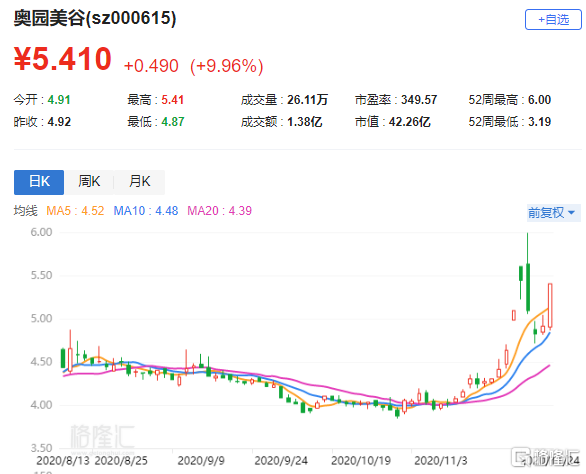Click the 5.00 y-axis label
The height and width of the screenshot is (474, 586).
coord(41,318)
